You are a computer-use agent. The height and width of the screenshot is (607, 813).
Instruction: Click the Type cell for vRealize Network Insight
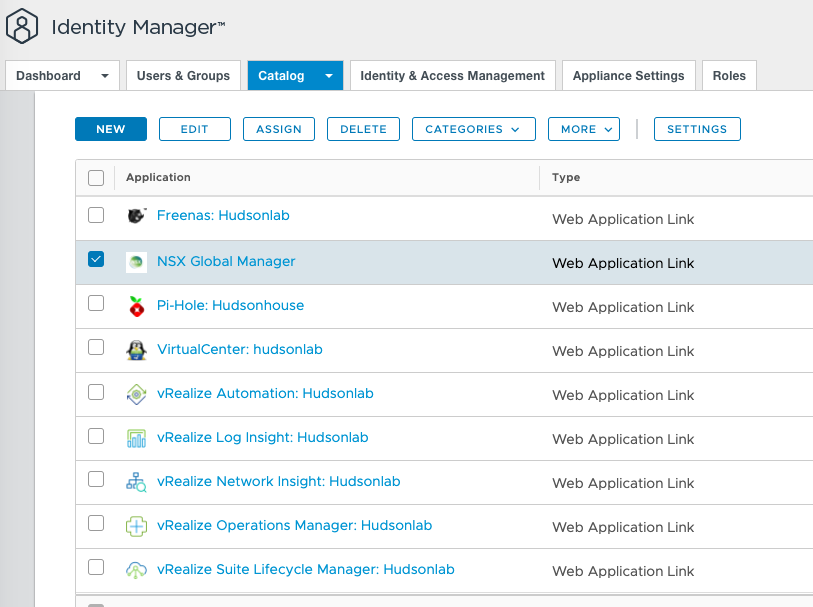(x=623, y=484)
